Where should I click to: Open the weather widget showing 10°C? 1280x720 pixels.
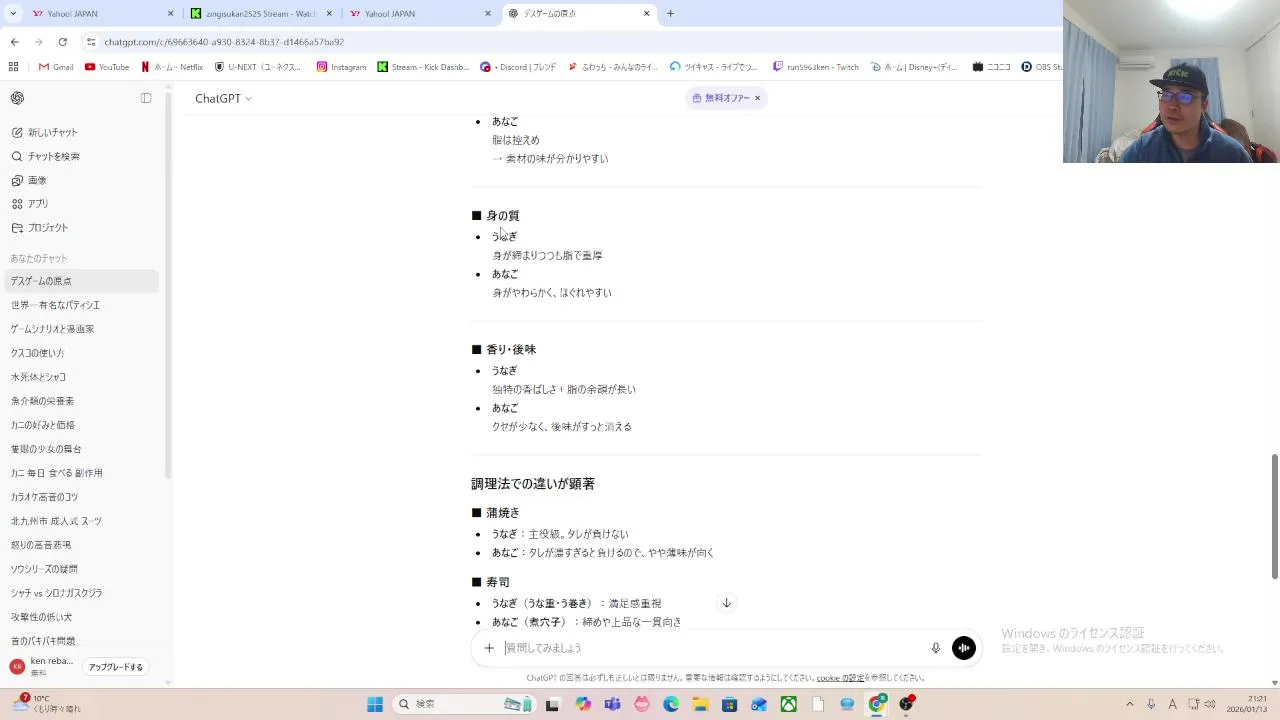click(46, 703)
